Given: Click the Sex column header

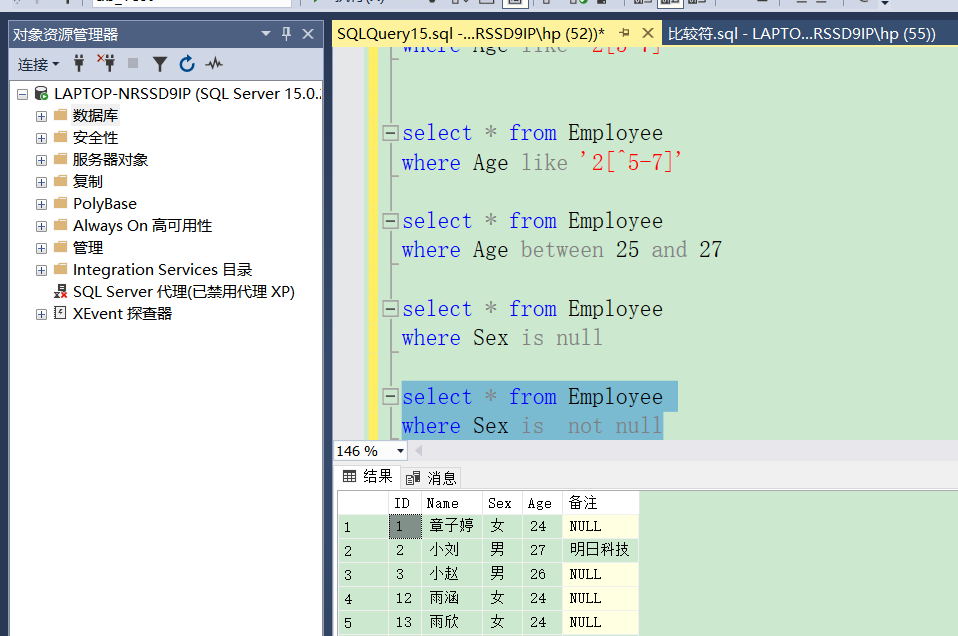Looking at the screenshot, I should pos(502,503).
